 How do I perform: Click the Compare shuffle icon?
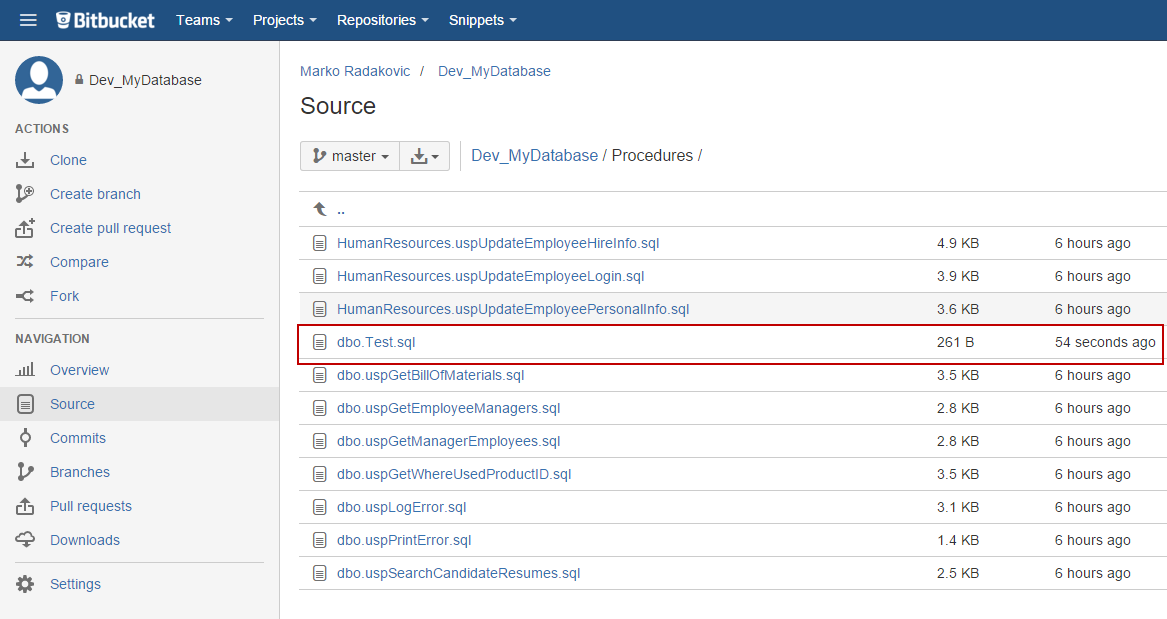click(x=25, y=262)
